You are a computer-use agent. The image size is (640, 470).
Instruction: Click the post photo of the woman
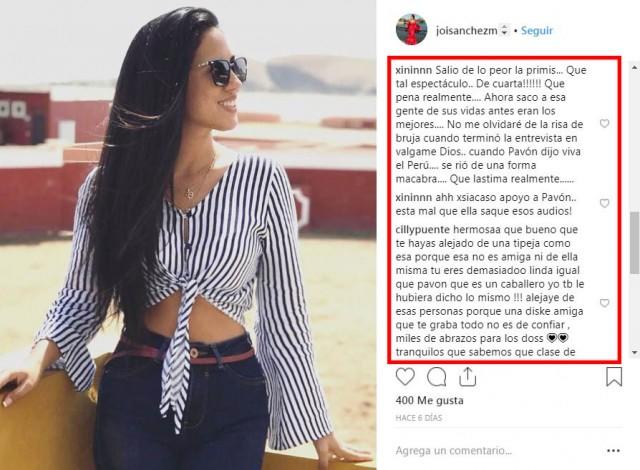tap(188, 235)
